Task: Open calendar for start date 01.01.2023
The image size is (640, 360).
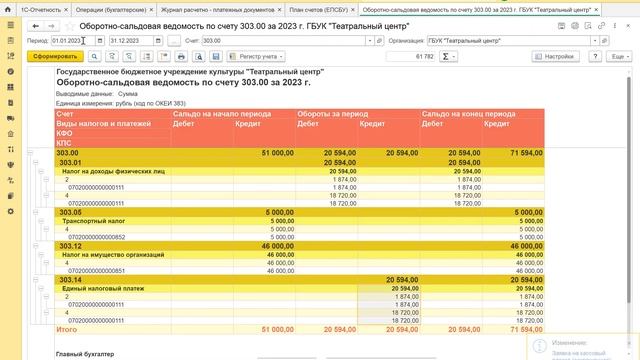Action: [100, 41]
